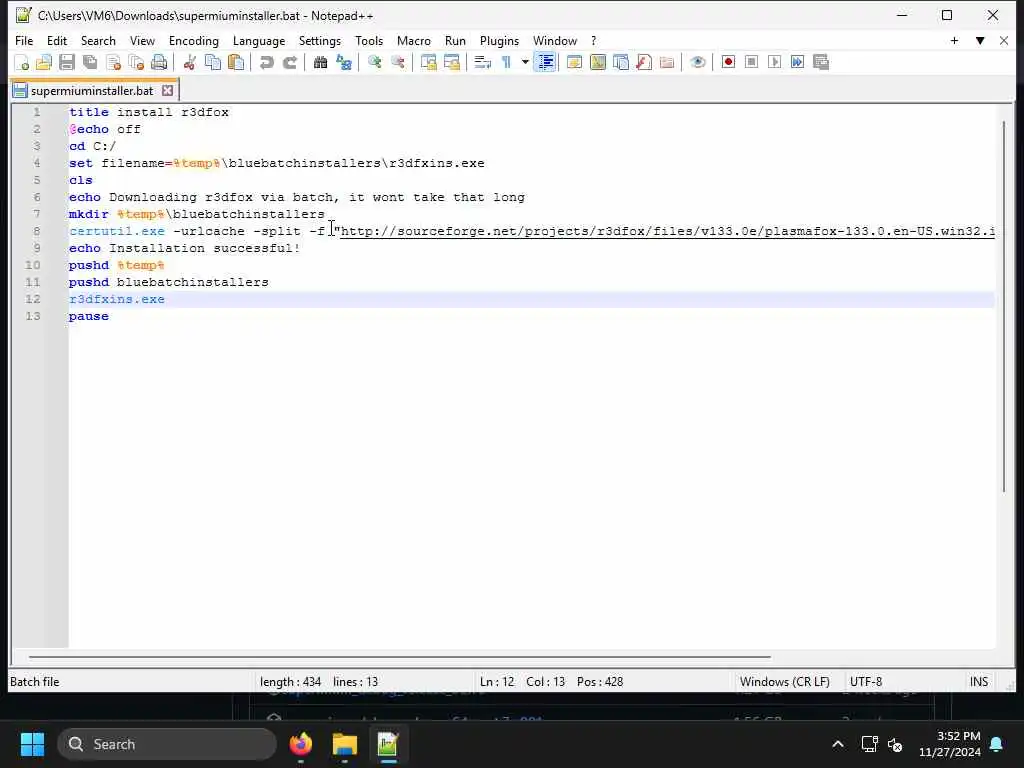The image size is (1024, 768).
Task: Click the Close document toolbar icon
Action: 113,63
